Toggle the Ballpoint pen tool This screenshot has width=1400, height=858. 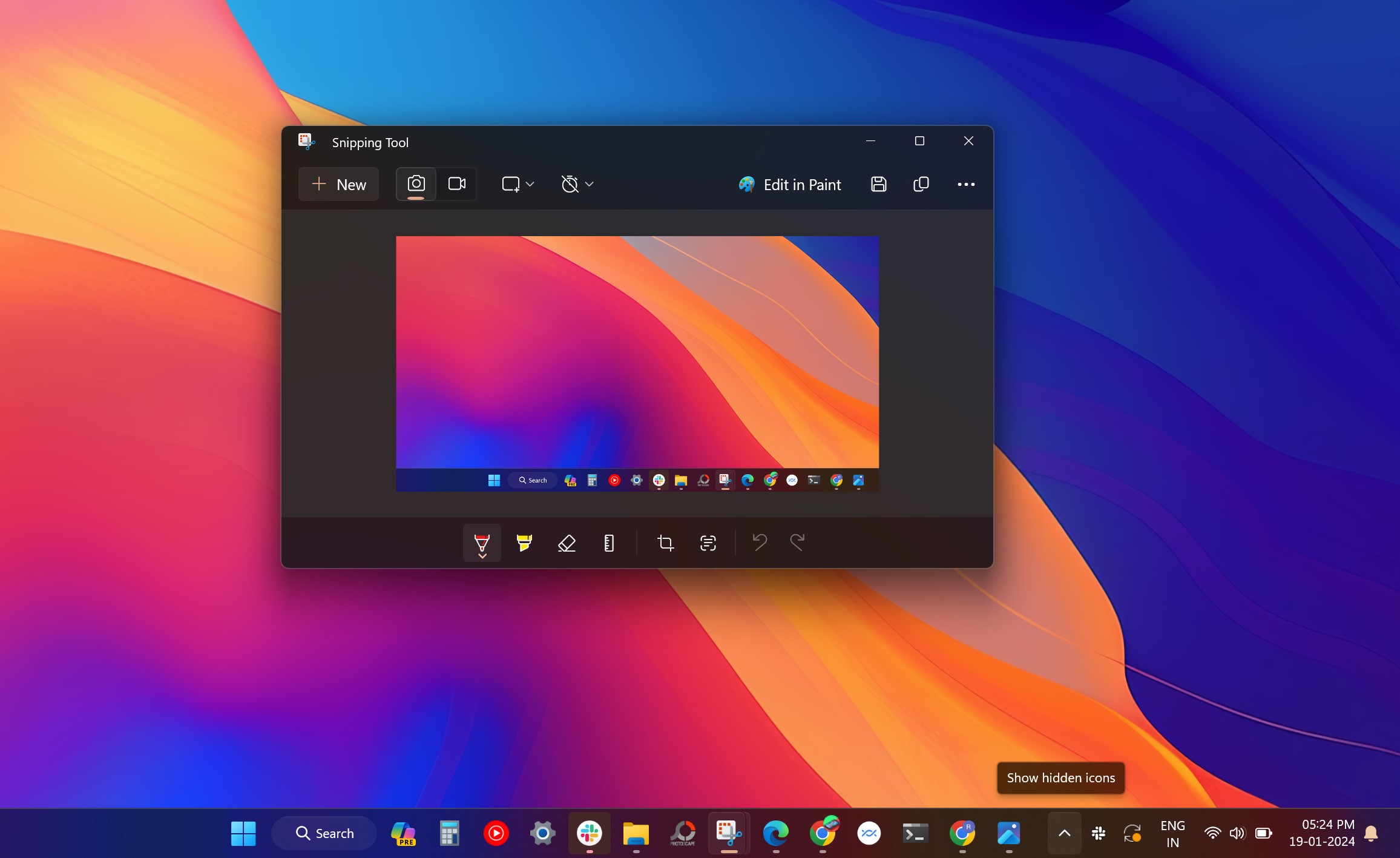click(481, 541)
